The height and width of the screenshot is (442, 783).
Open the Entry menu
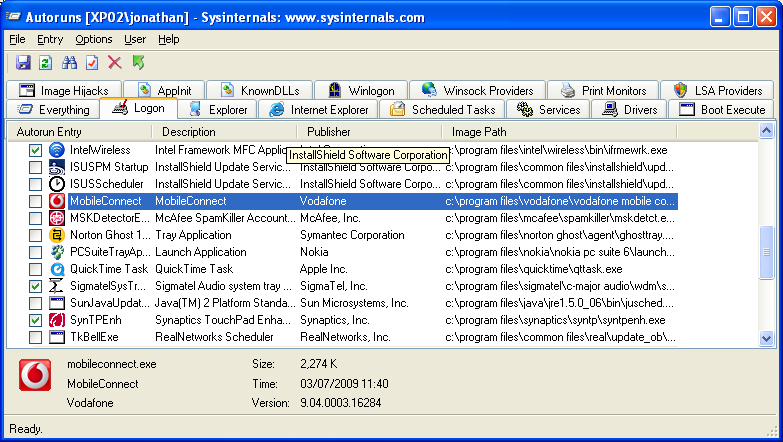50,39
